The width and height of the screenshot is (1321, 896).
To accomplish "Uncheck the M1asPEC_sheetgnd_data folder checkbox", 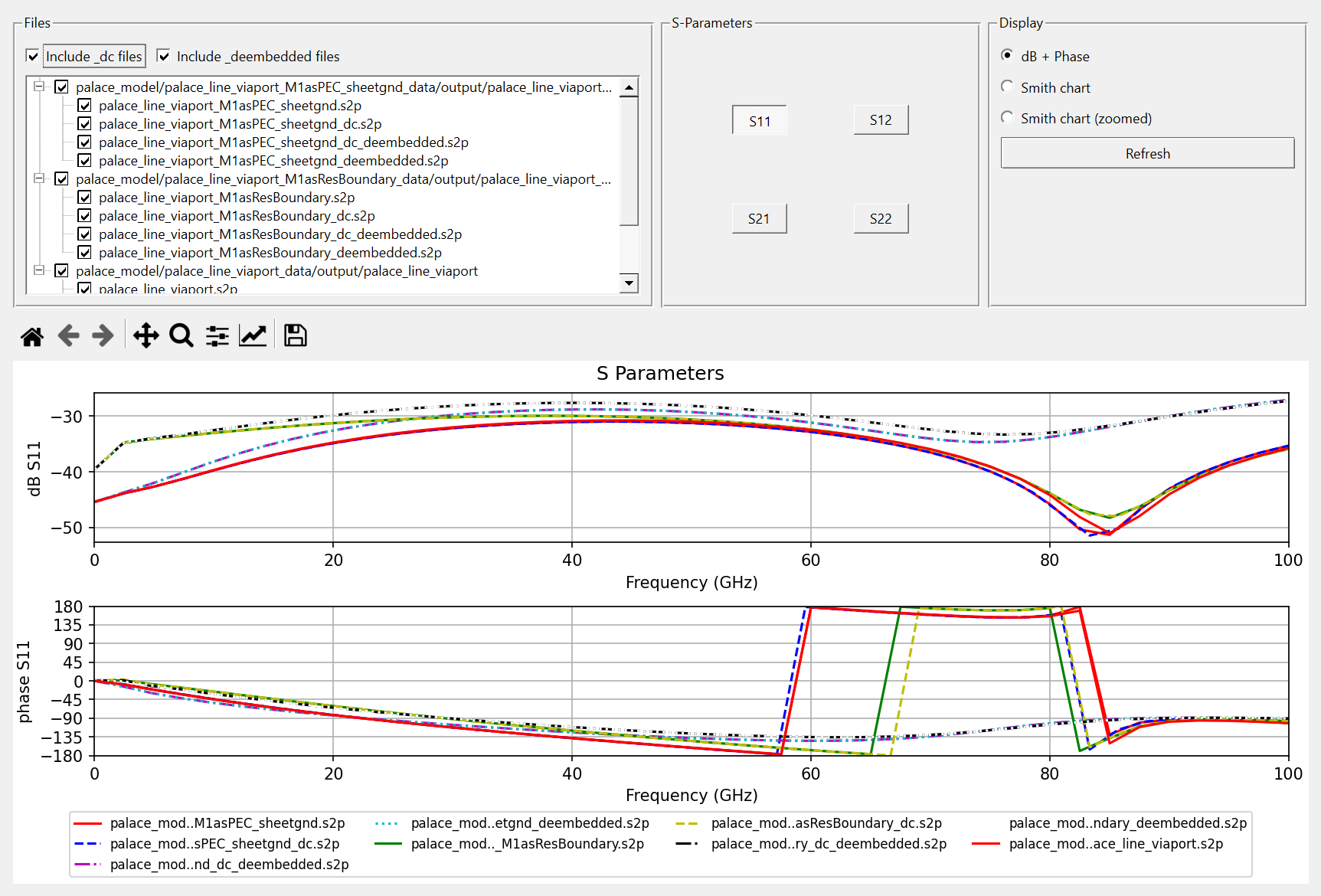I will (x=62, y=87).
